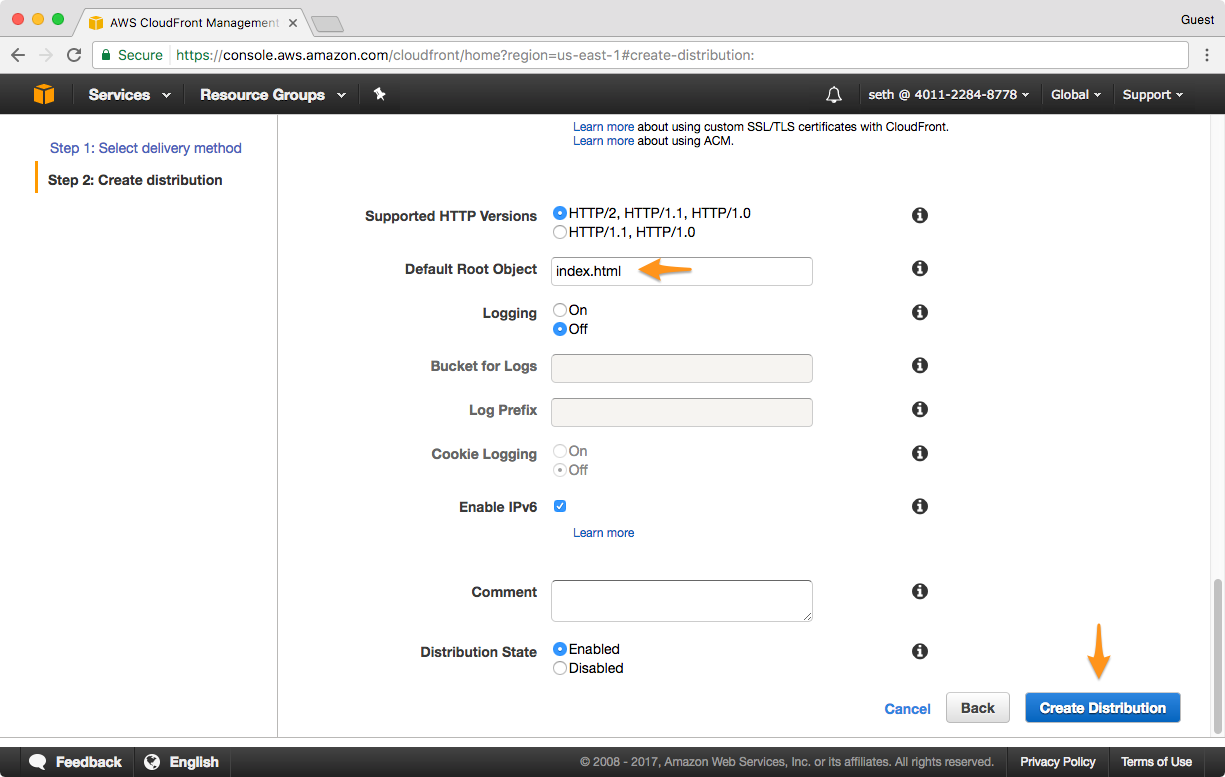Click info icon next to Distribution State
The width and height of the screenshot is (1225, 777).
pyautogui.click(x=919, y=651)
